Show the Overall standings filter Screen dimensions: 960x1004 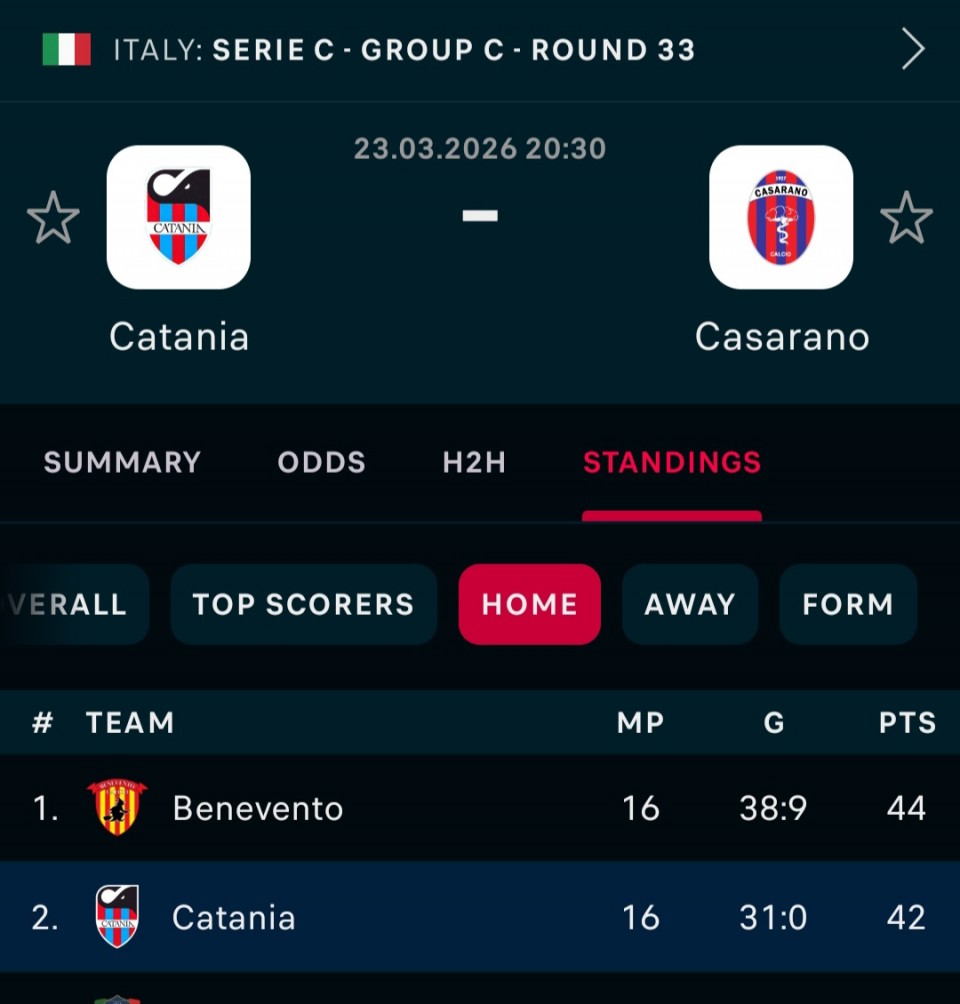pyautogui.click(x=70, y=604)
